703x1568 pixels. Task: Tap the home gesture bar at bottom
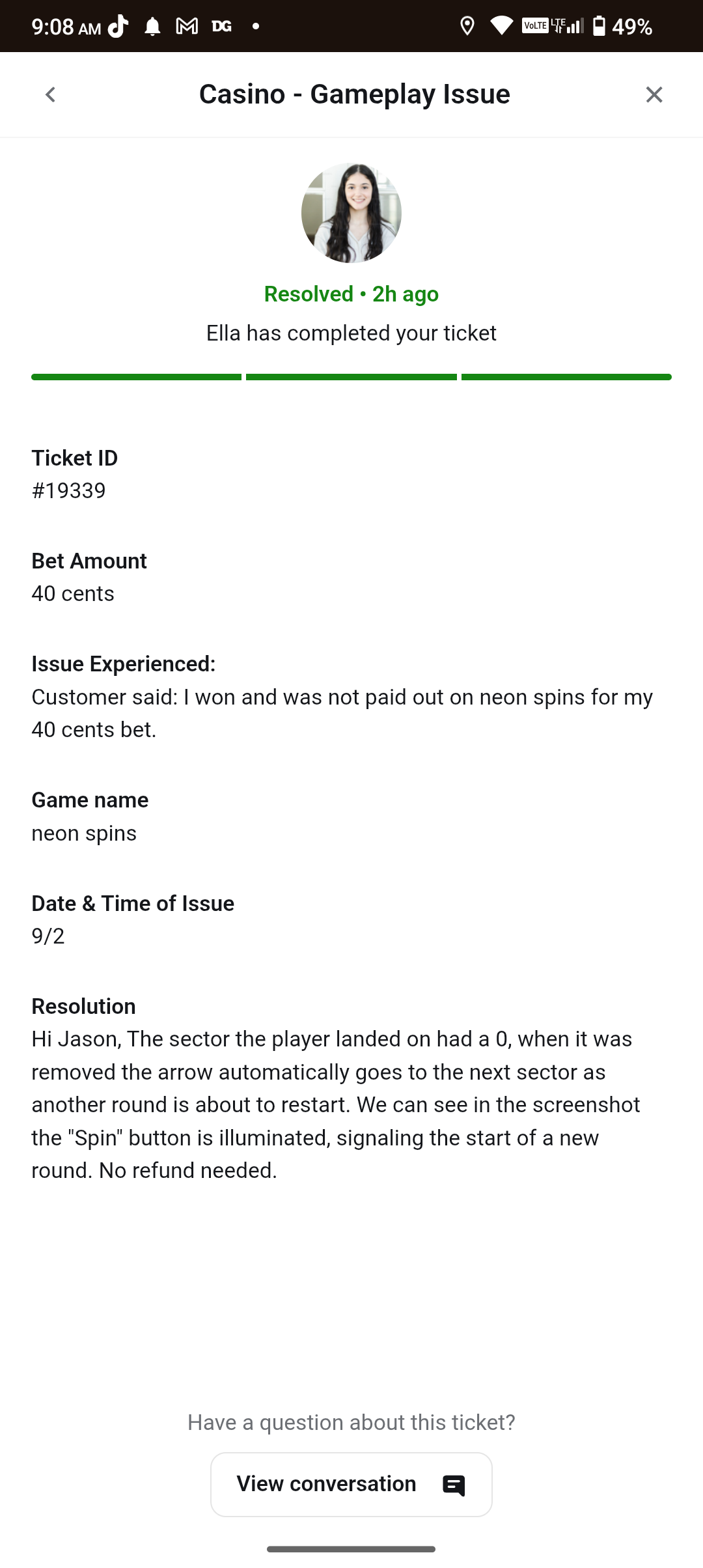point(351,1549)
